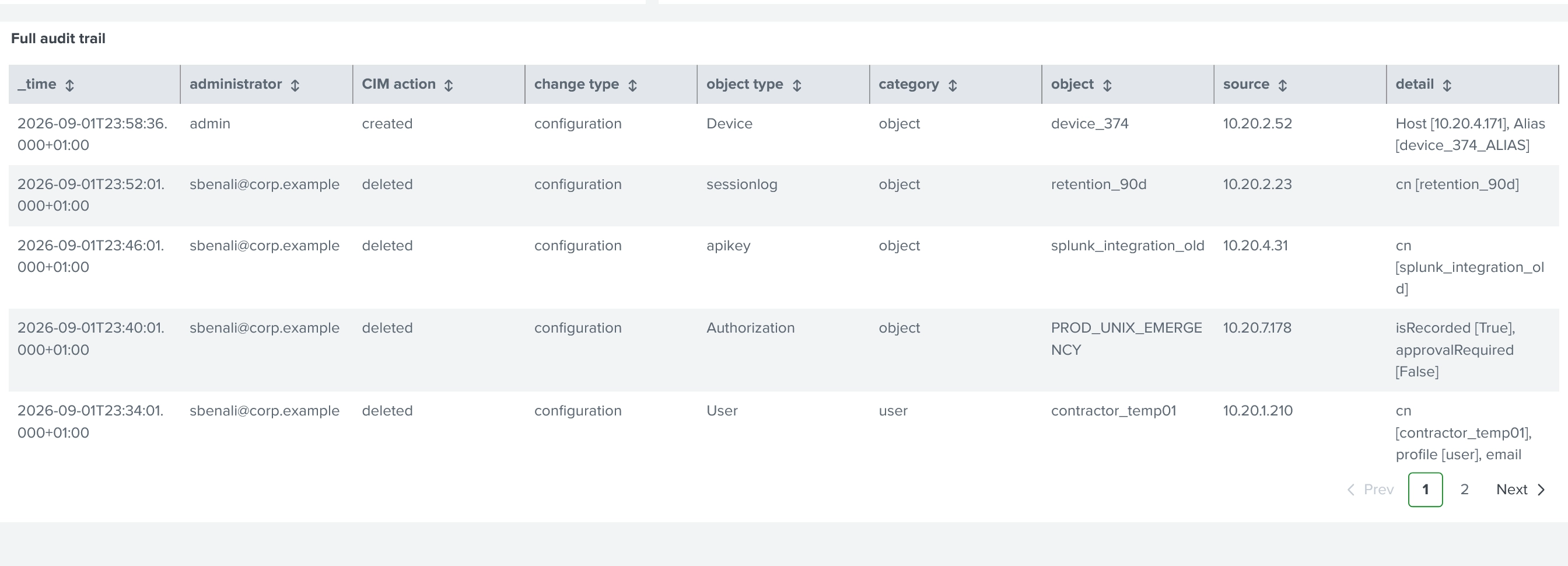
Task: Click the category column sort icon
Action: (953, 85)
